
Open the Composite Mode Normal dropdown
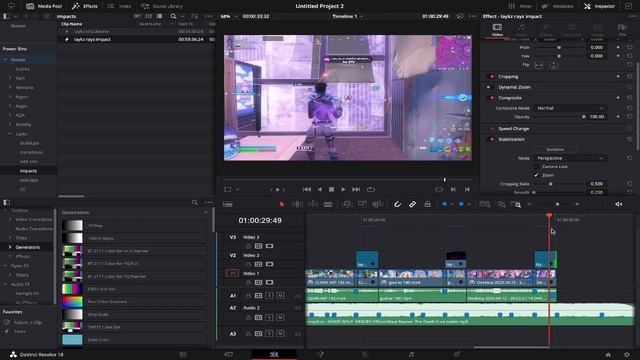point(569,108)
